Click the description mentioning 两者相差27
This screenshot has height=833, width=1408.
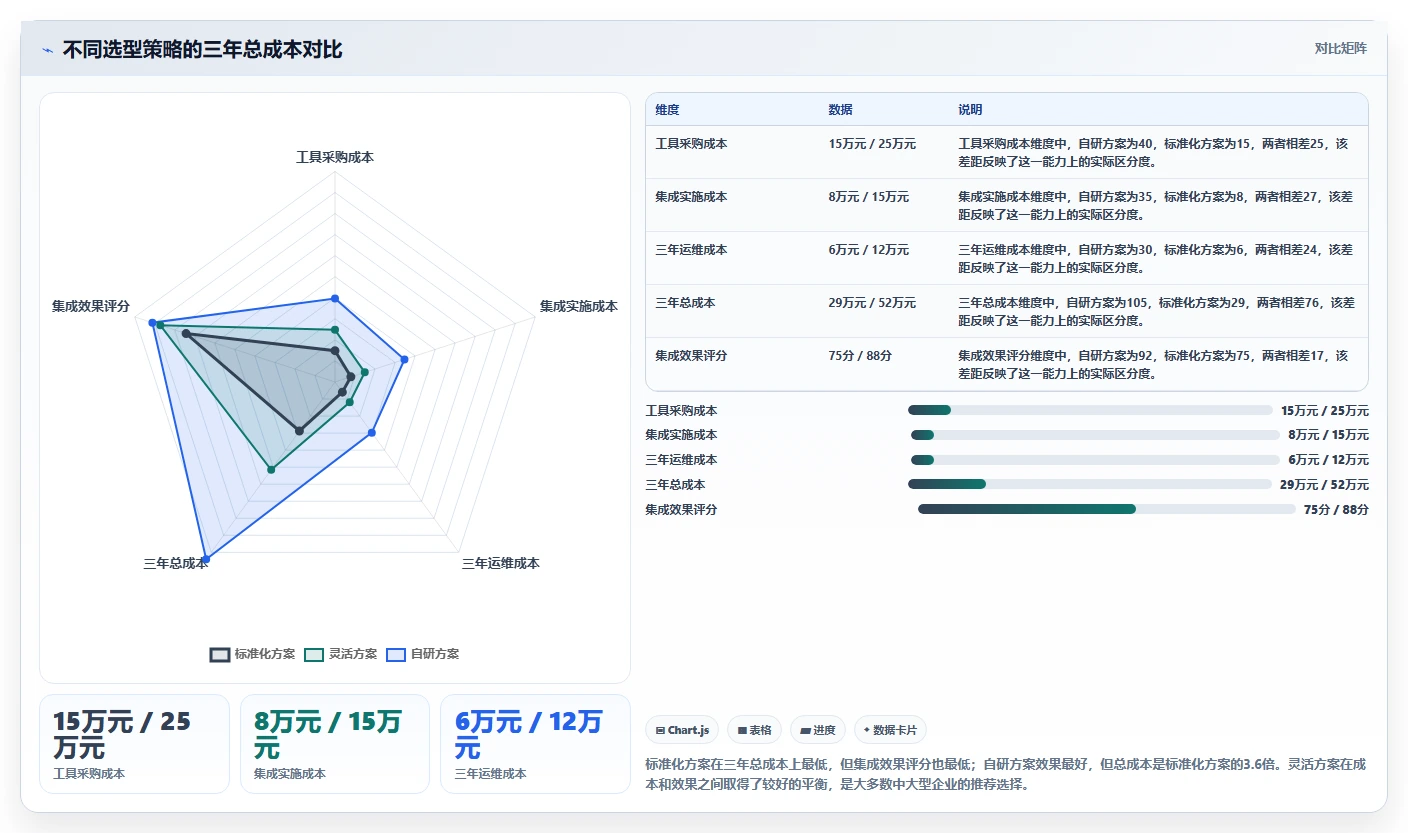click(1157, 205)
